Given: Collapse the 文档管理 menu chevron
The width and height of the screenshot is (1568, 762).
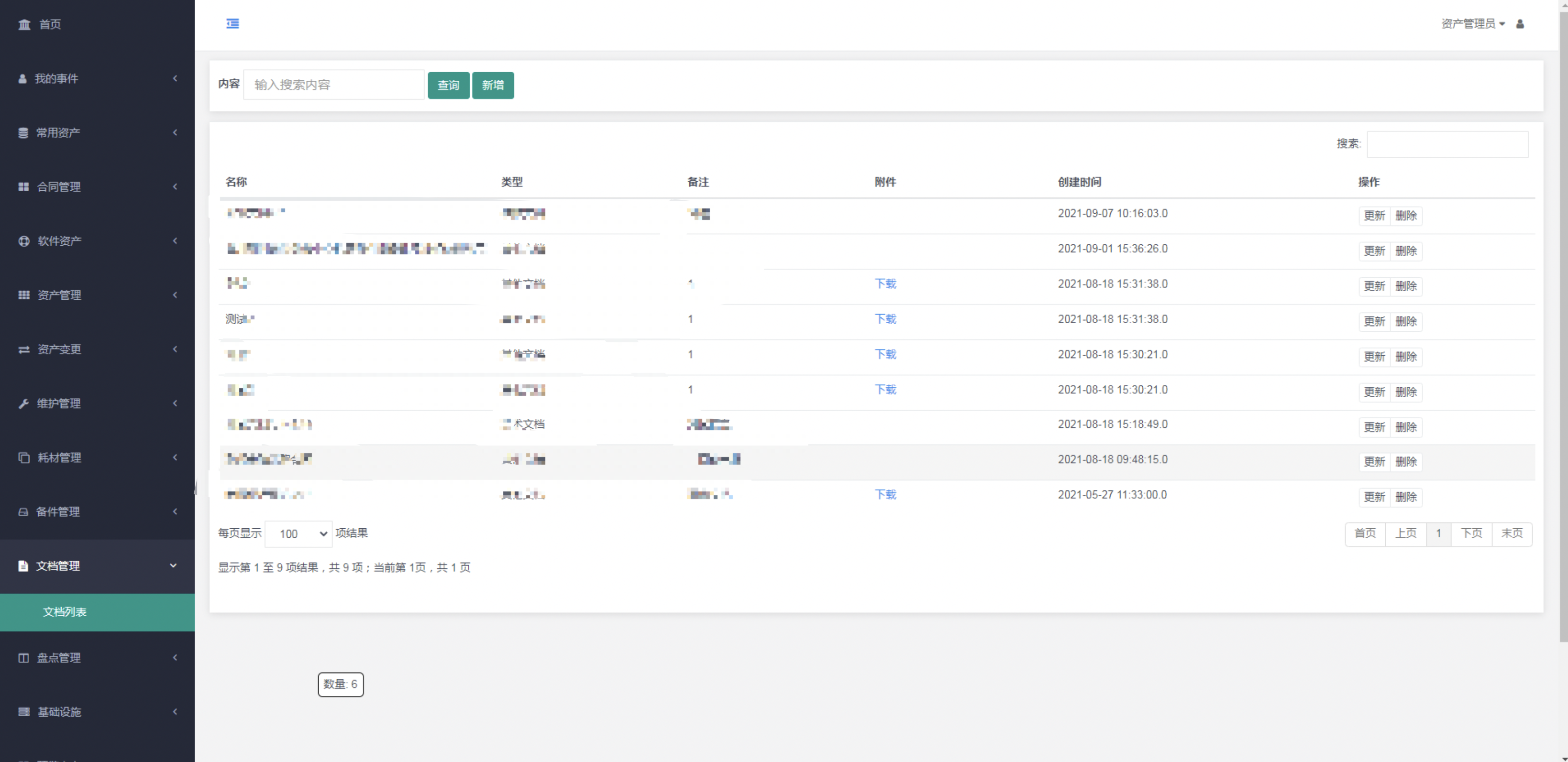Looking at the screenshot, I should tap(174, 566).
